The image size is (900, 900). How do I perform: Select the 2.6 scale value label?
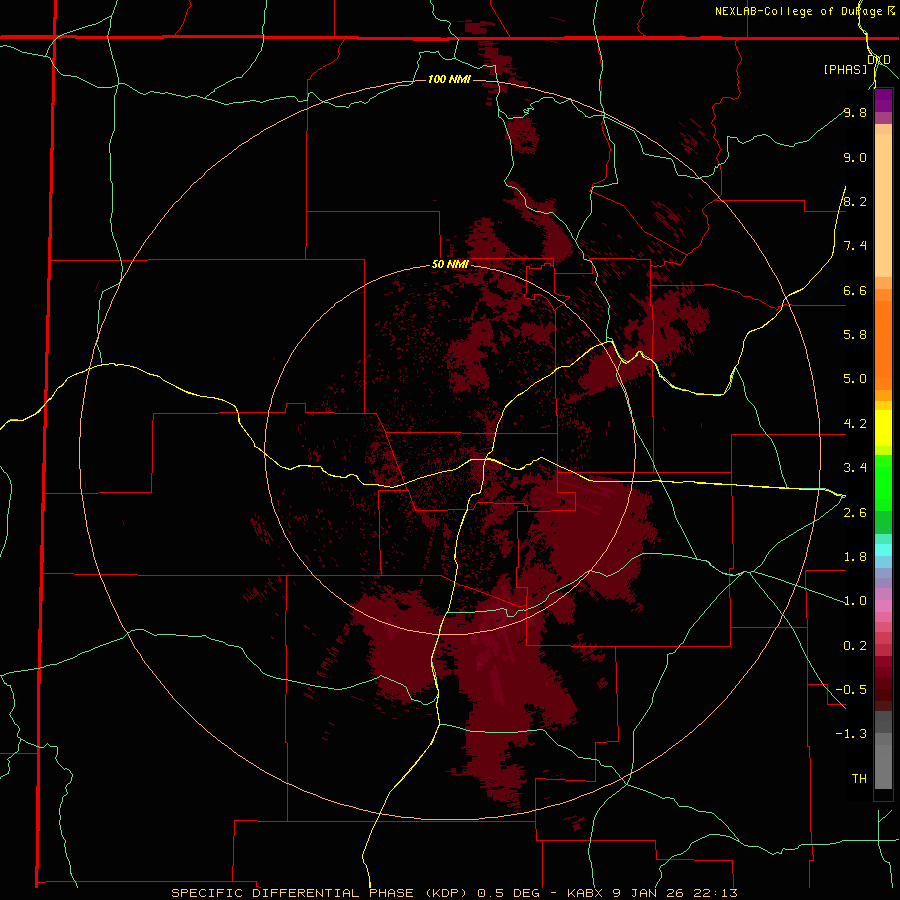coord(855,513)
